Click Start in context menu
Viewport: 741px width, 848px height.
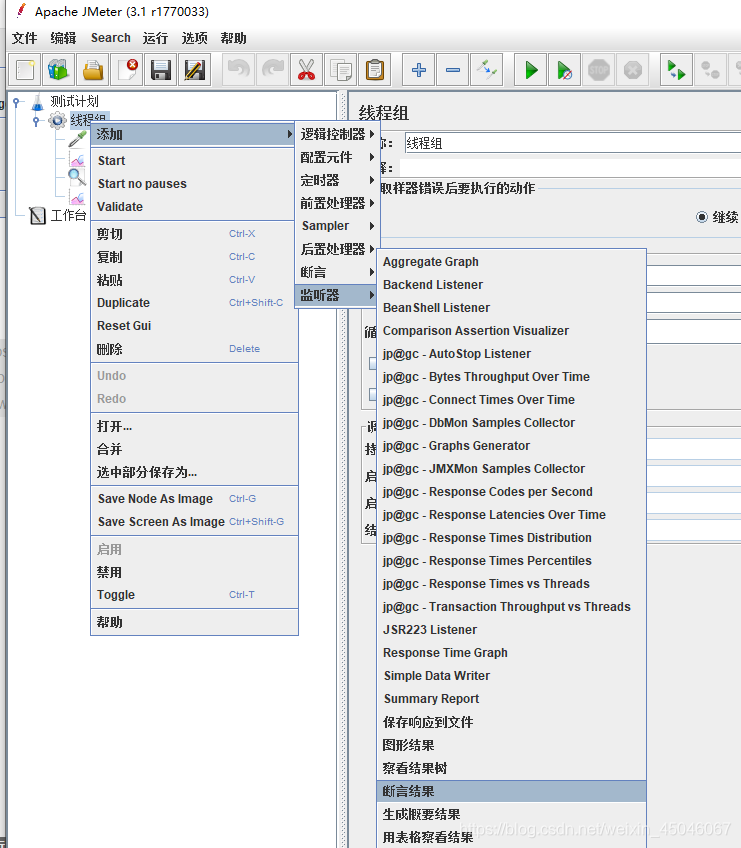click(x=195, y=161)
